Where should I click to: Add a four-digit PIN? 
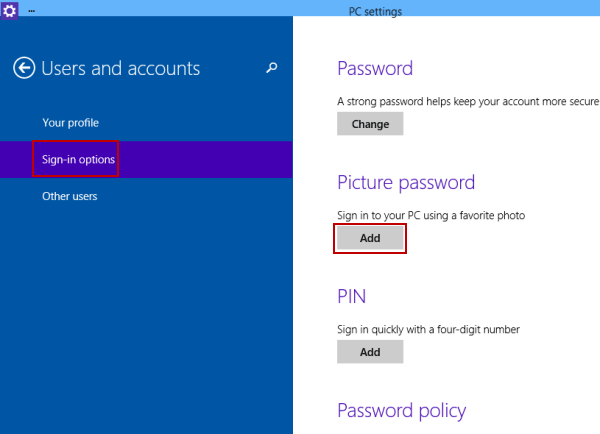pyautogui.click(x=370, y=352)
